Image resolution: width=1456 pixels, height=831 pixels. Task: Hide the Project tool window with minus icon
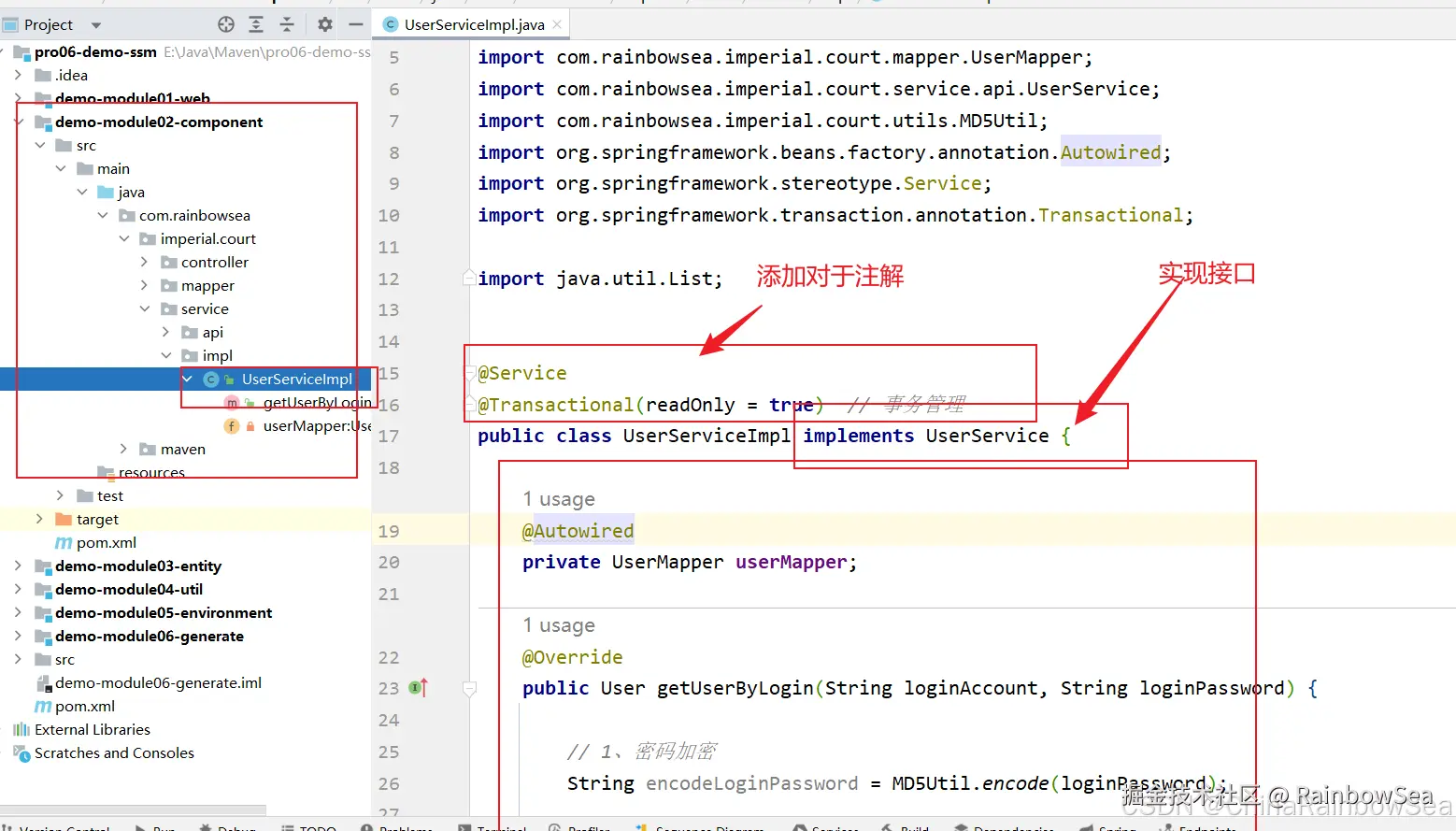pos(356,24)
